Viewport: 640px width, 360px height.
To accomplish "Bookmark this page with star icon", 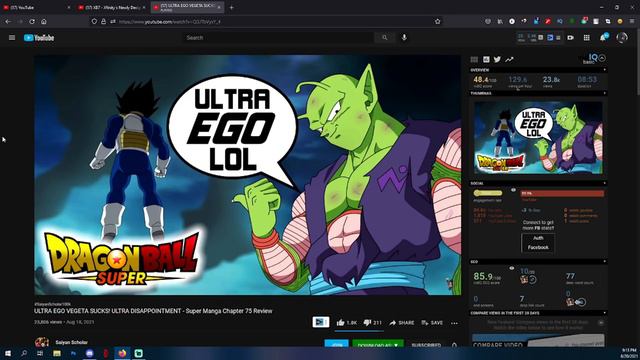I will (x=438, y=21).
